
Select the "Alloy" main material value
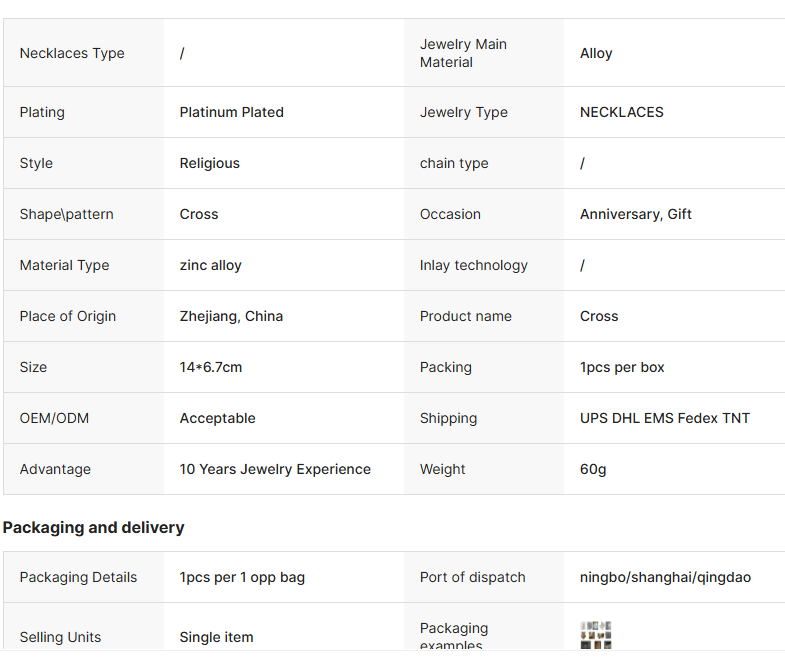596,53
